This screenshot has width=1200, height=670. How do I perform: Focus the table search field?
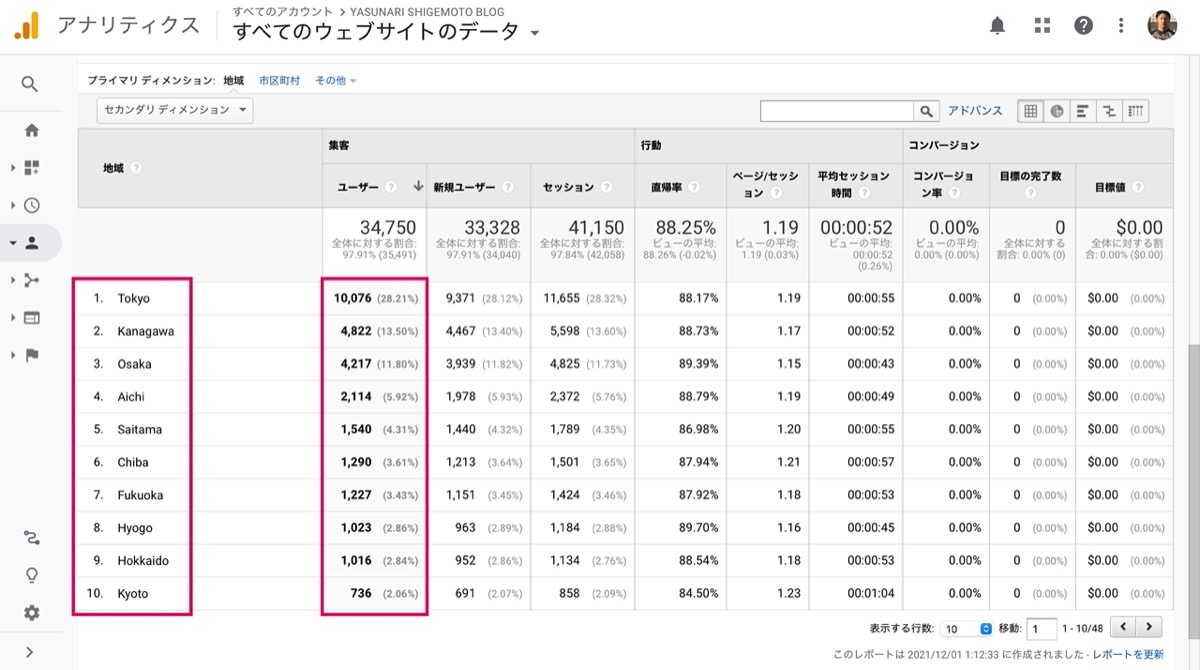(x=837, y=111)
